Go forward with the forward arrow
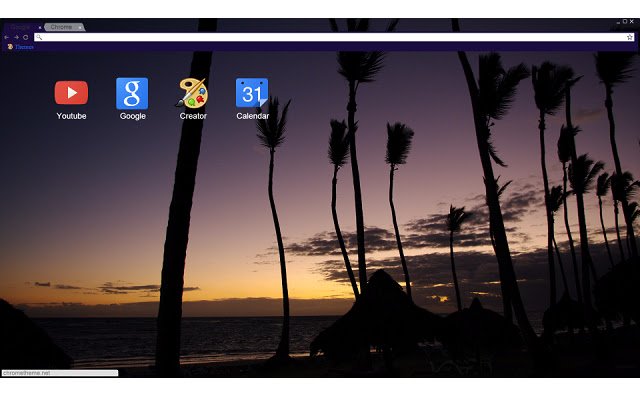Viewport: 640px width, 400px height. [x=16, y=37]
